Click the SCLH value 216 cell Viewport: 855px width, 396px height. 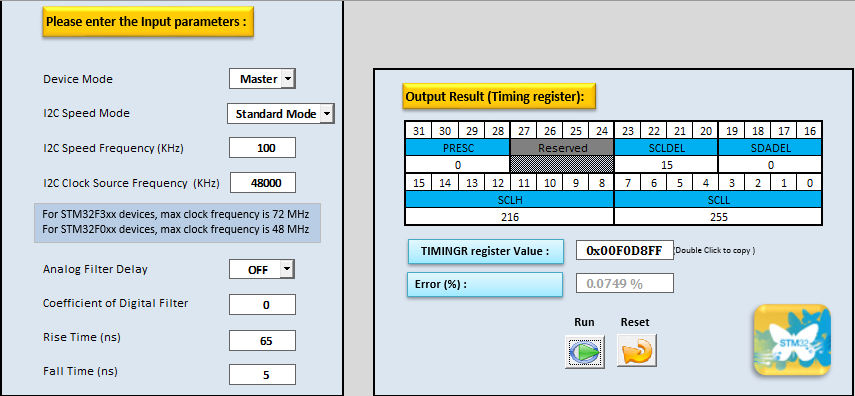click(510, 217)
